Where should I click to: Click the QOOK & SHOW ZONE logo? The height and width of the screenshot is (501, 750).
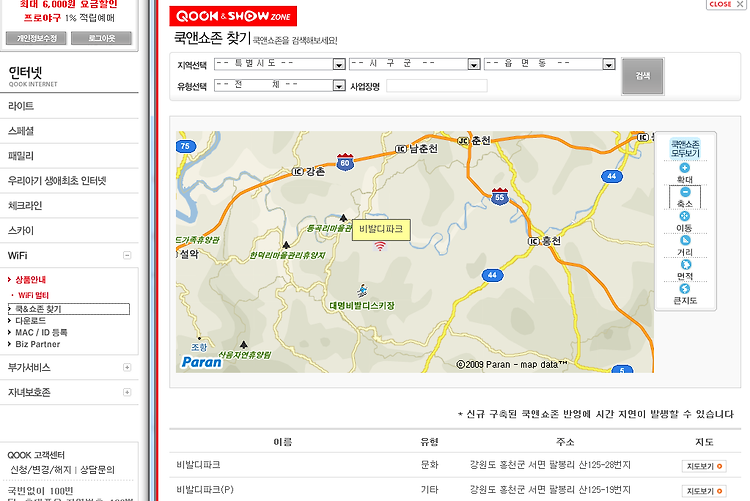point(233,16)
